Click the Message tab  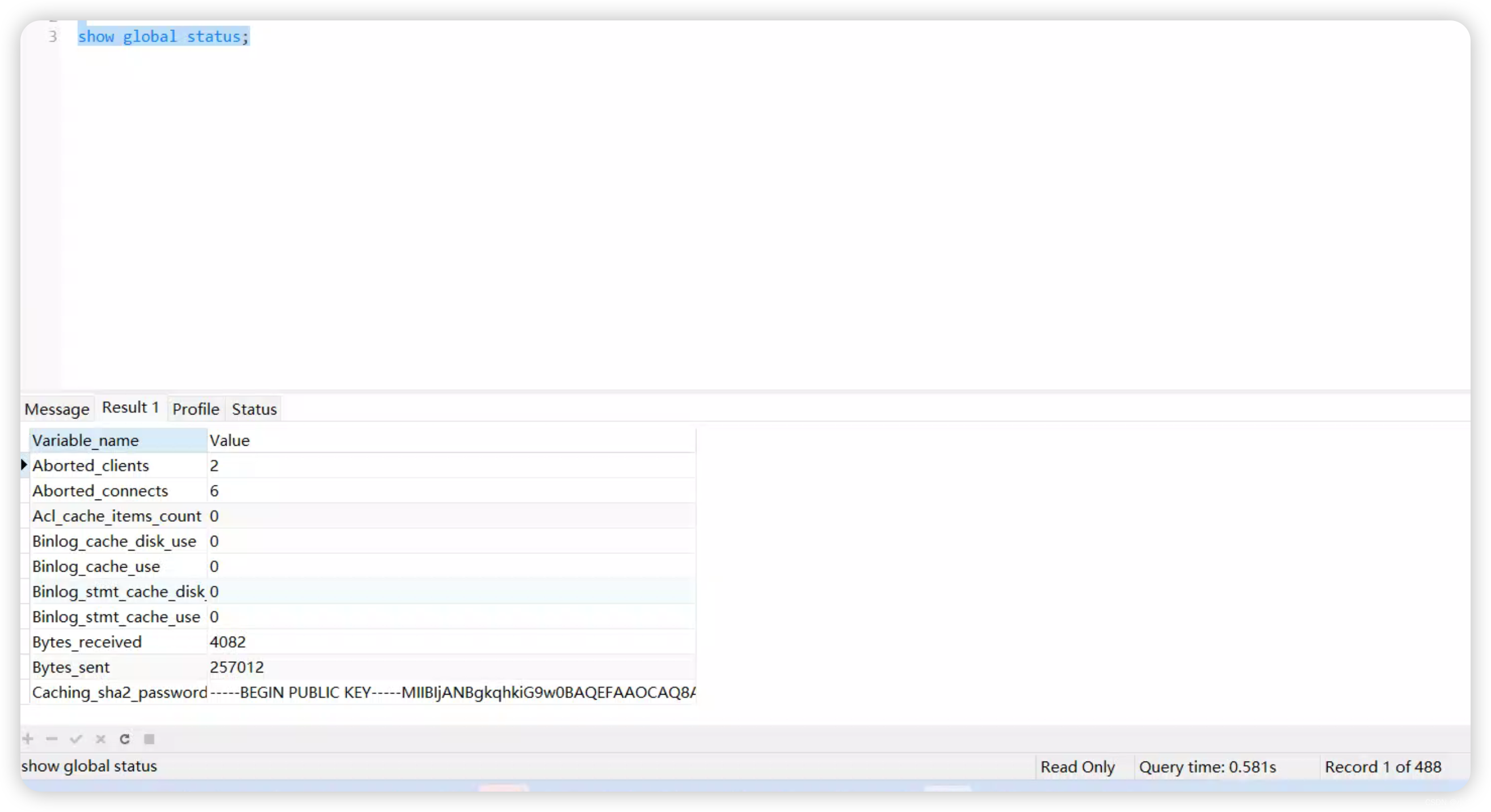click(x=57, y=408)
